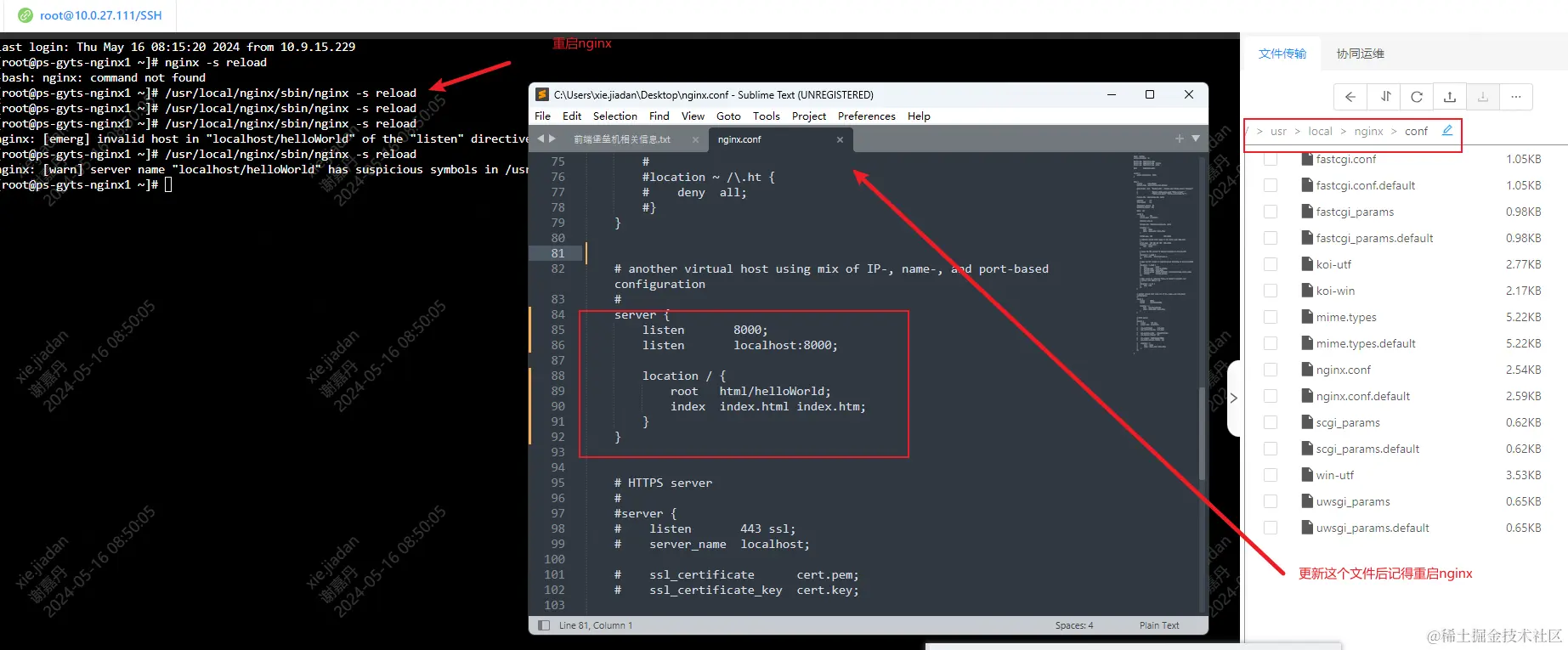Click the SSH connection status icon
Viewport: 1568px width, 650px height.
click(25, 15)
